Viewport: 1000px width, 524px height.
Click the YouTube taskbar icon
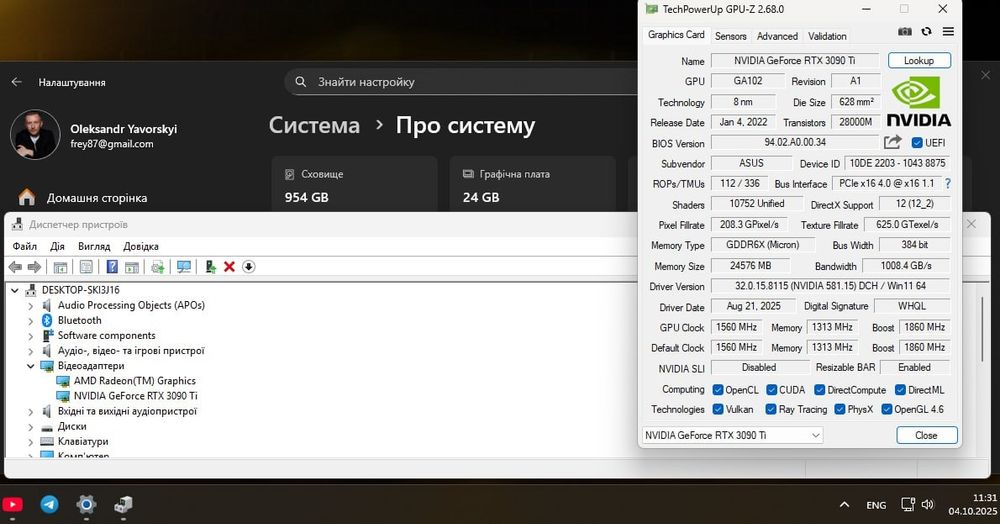click(12, 505)
